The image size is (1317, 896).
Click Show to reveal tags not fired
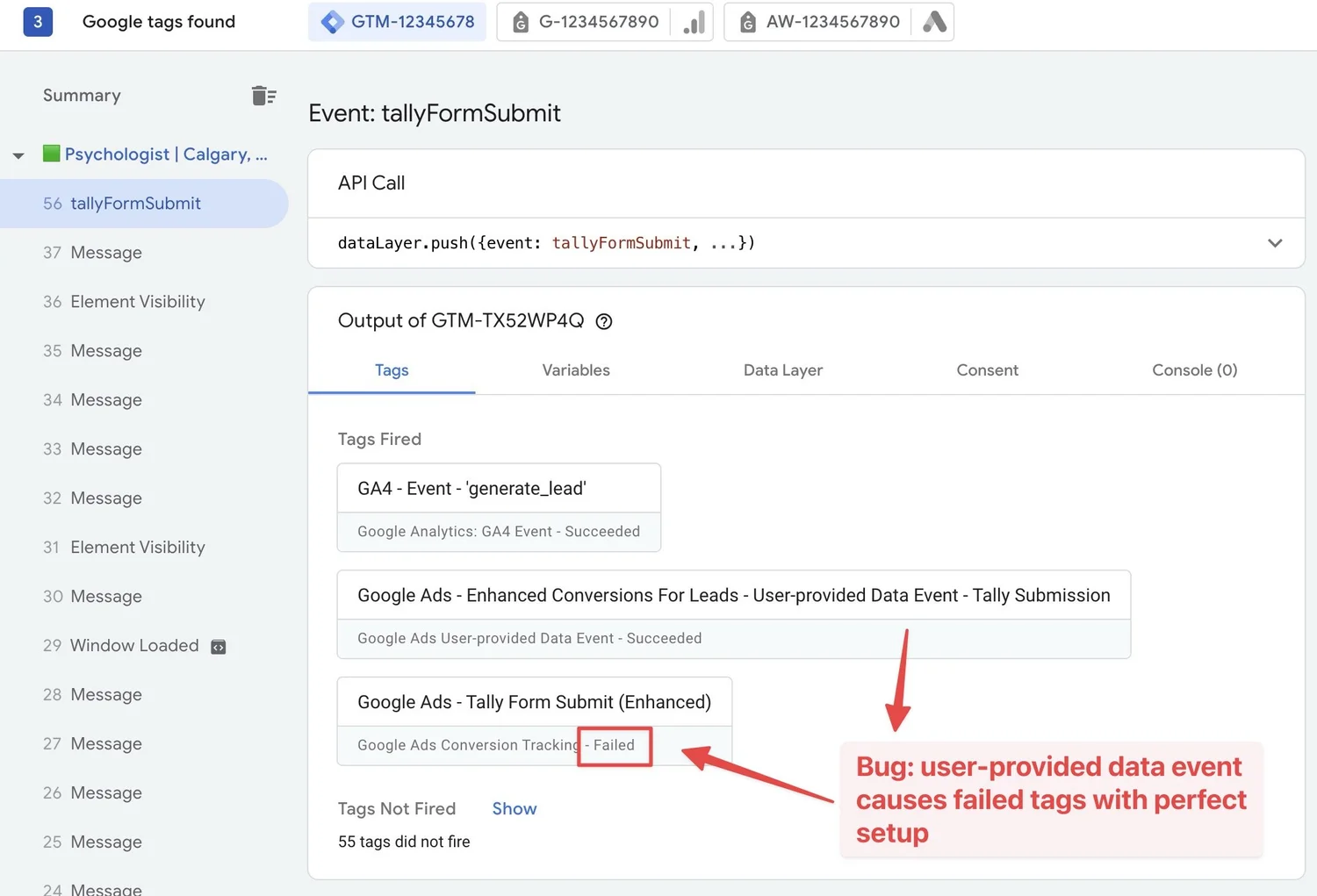(x=514, y=808)
